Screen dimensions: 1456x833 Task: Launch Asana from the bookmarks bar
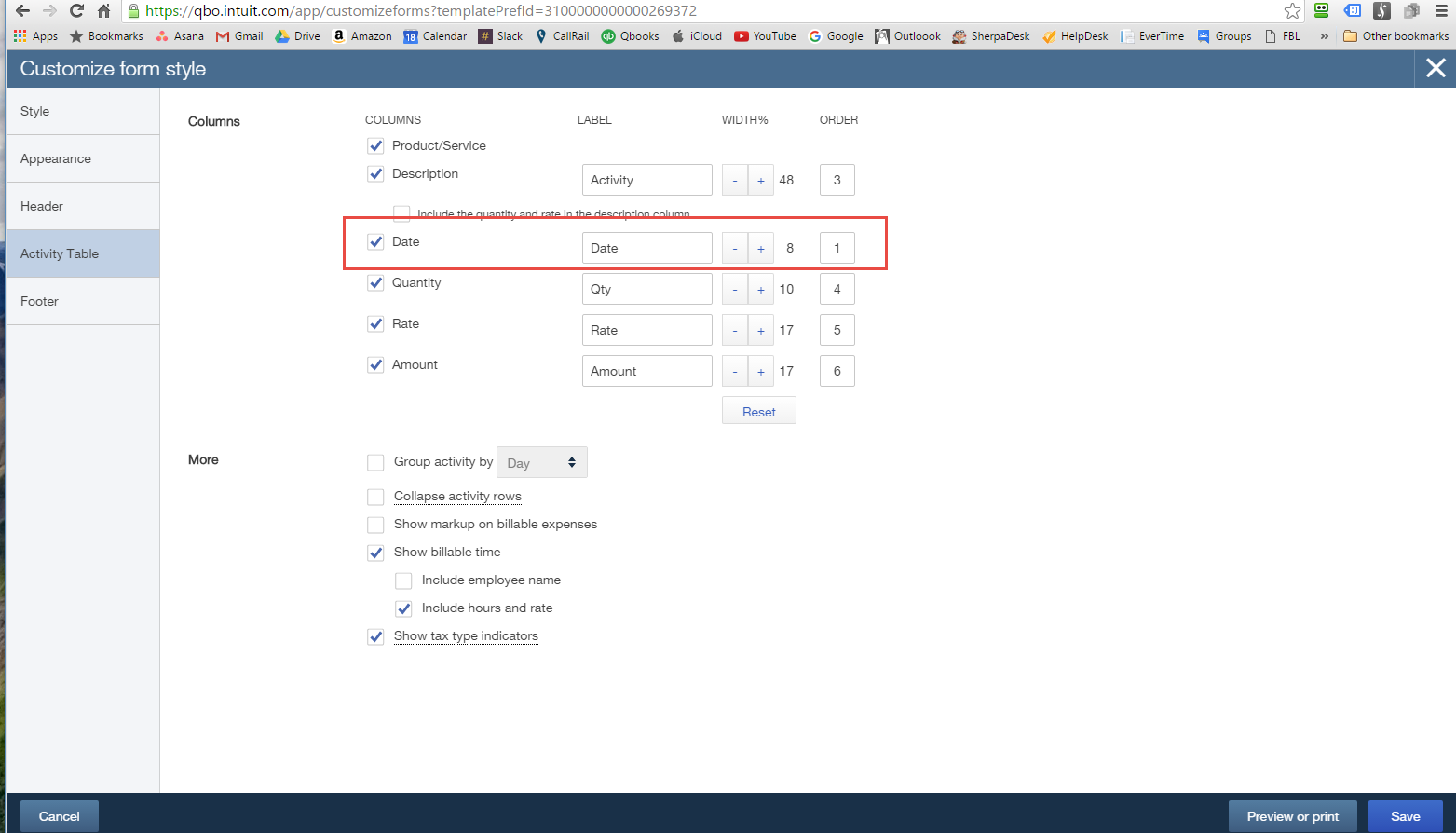click(x=180, y=35)
